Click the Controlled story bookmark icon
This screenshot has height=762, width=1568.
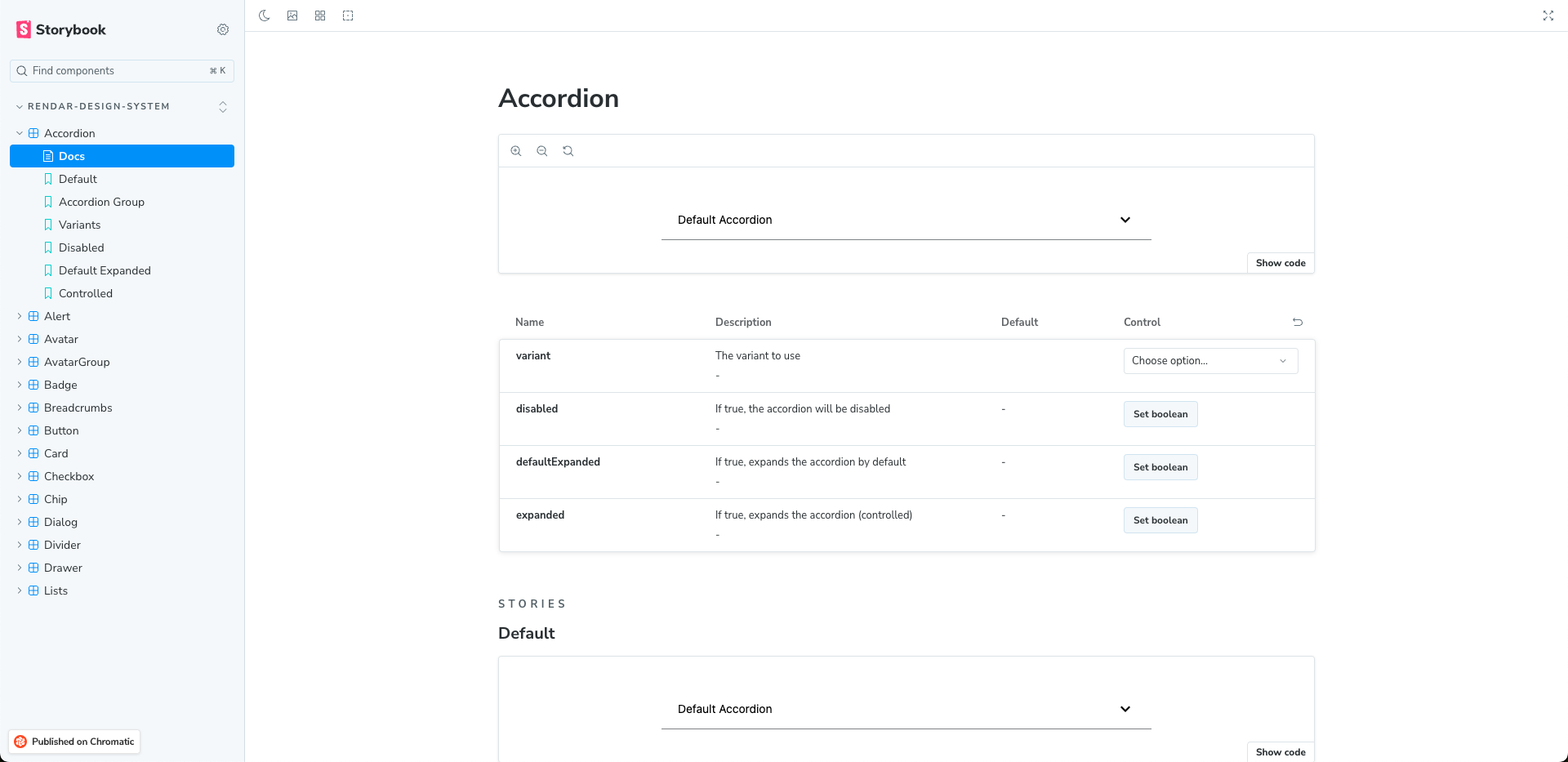48,293
